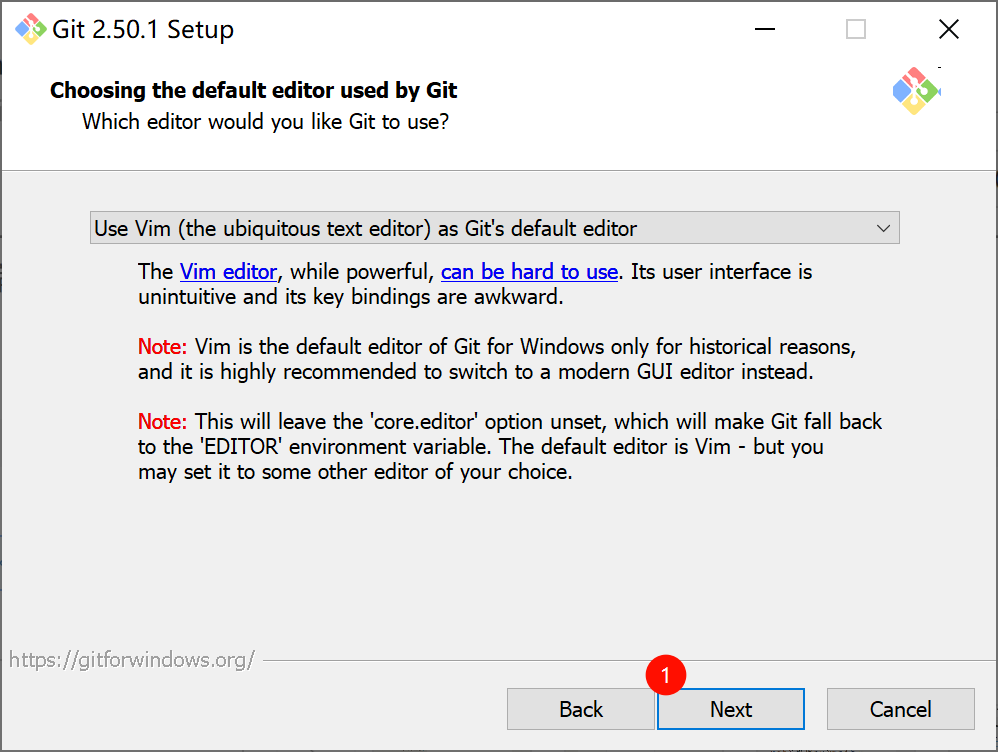Click the Git for Windows logo in header

[916, 91]
